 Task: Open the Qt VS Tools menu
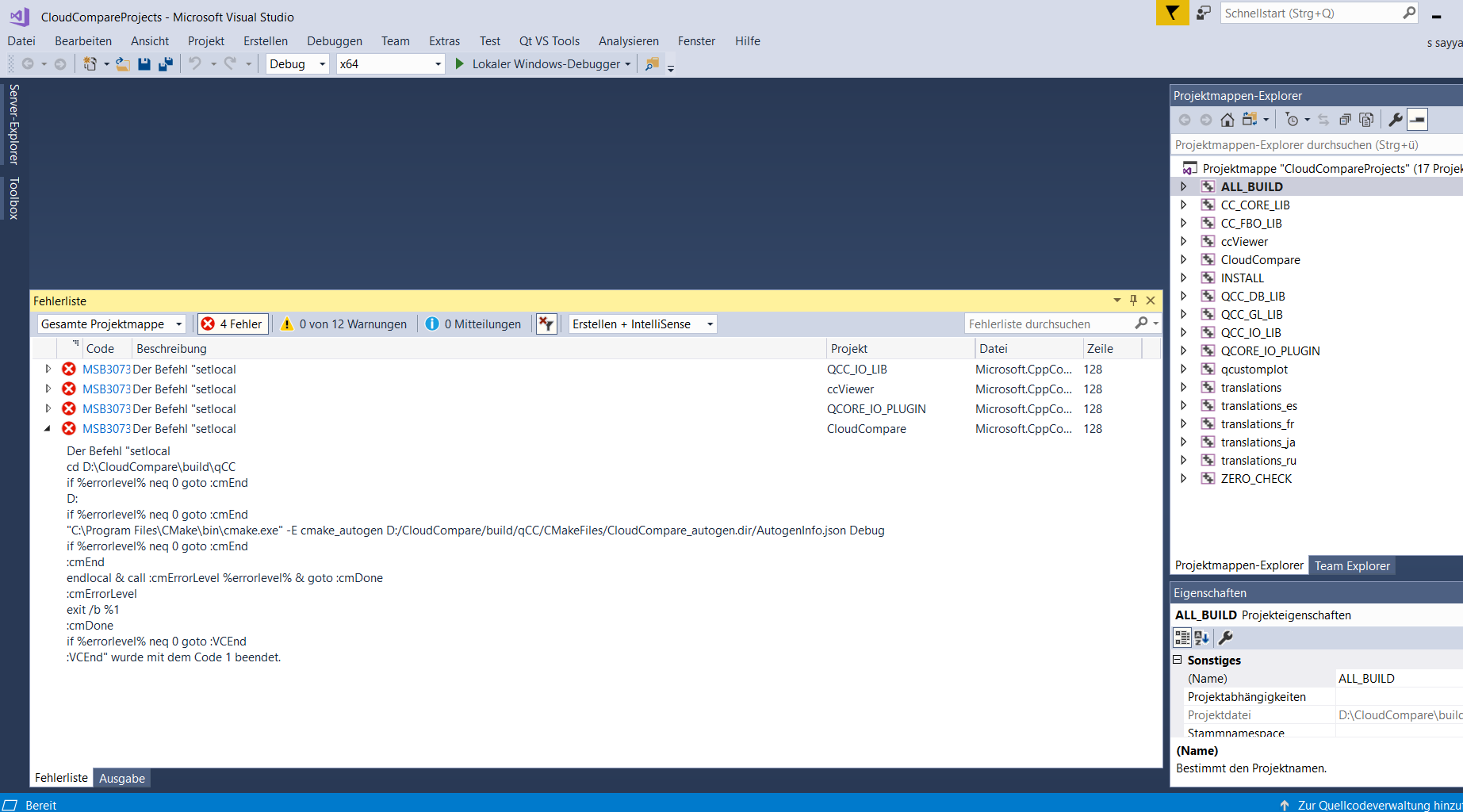coord(550,41)
